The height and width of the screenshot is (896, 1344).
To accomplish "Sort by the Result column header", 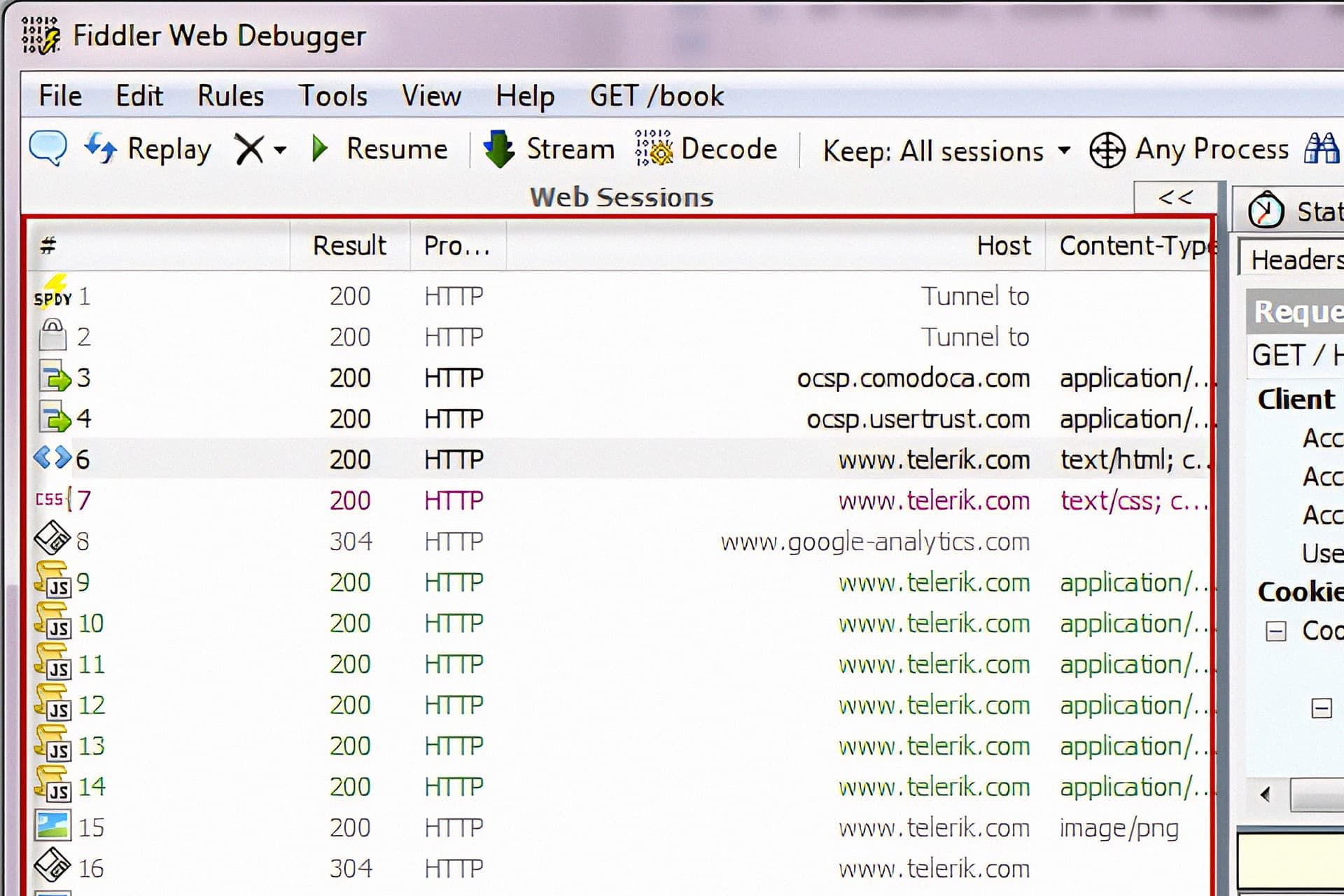I will click(350, 246).
